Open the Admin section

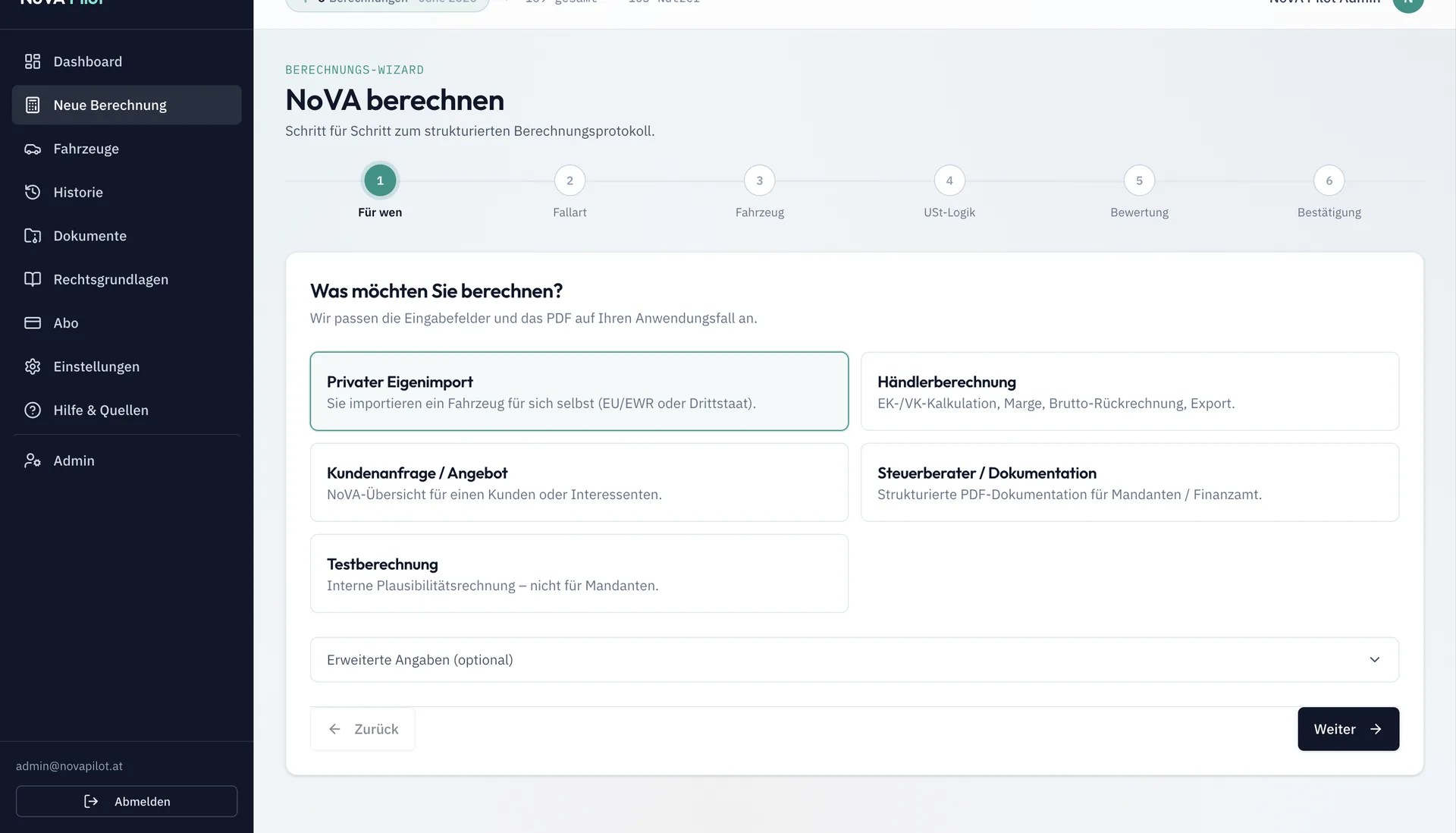click(127, 461)
